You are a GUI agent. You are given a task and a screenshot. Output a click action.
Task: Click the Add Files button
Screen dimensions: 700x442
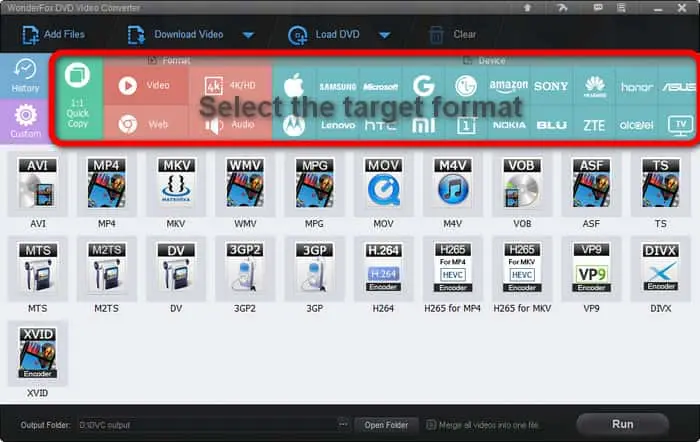pyautogui.click(x=54, y=34)
